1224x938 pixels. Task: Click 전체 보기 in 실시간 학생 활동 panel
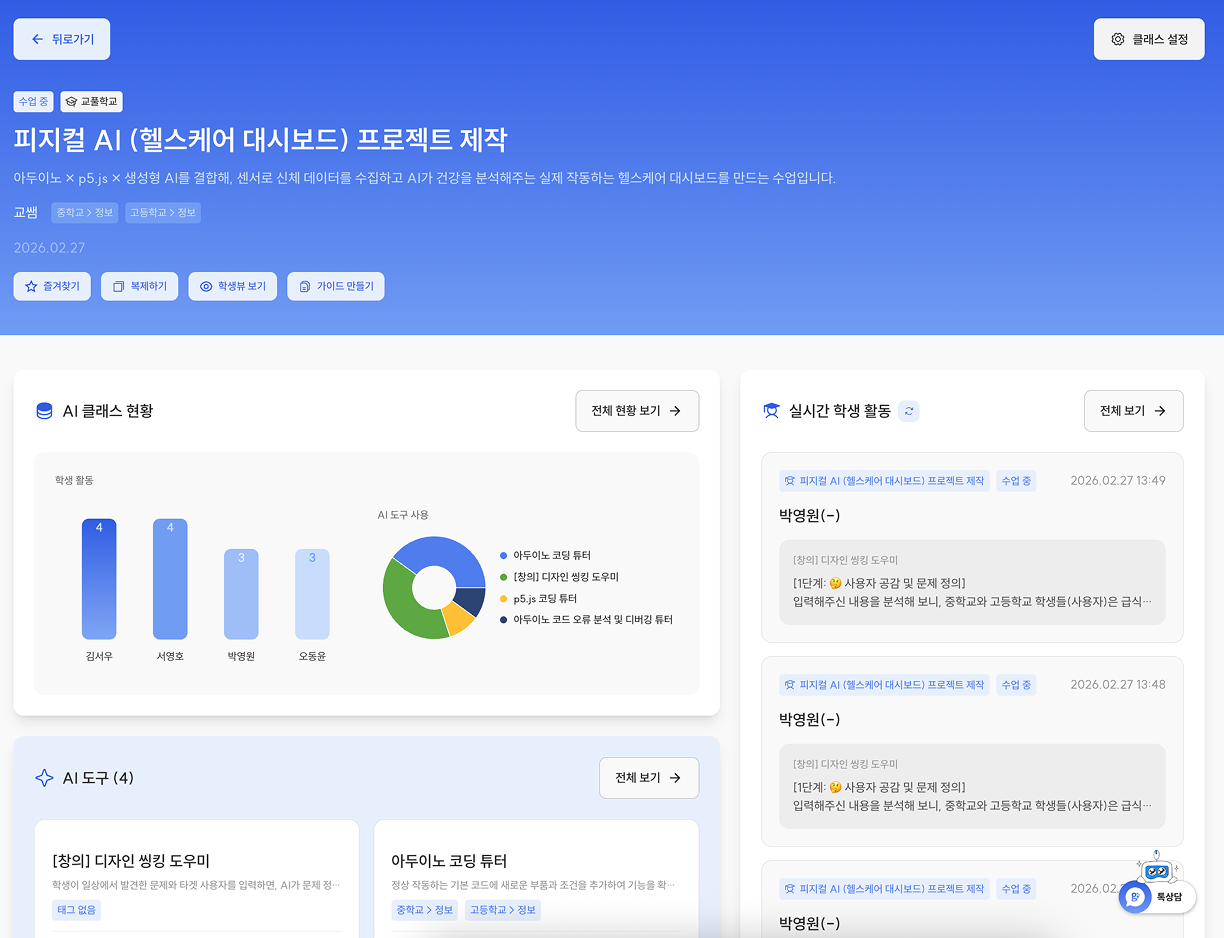(1133, 411)
